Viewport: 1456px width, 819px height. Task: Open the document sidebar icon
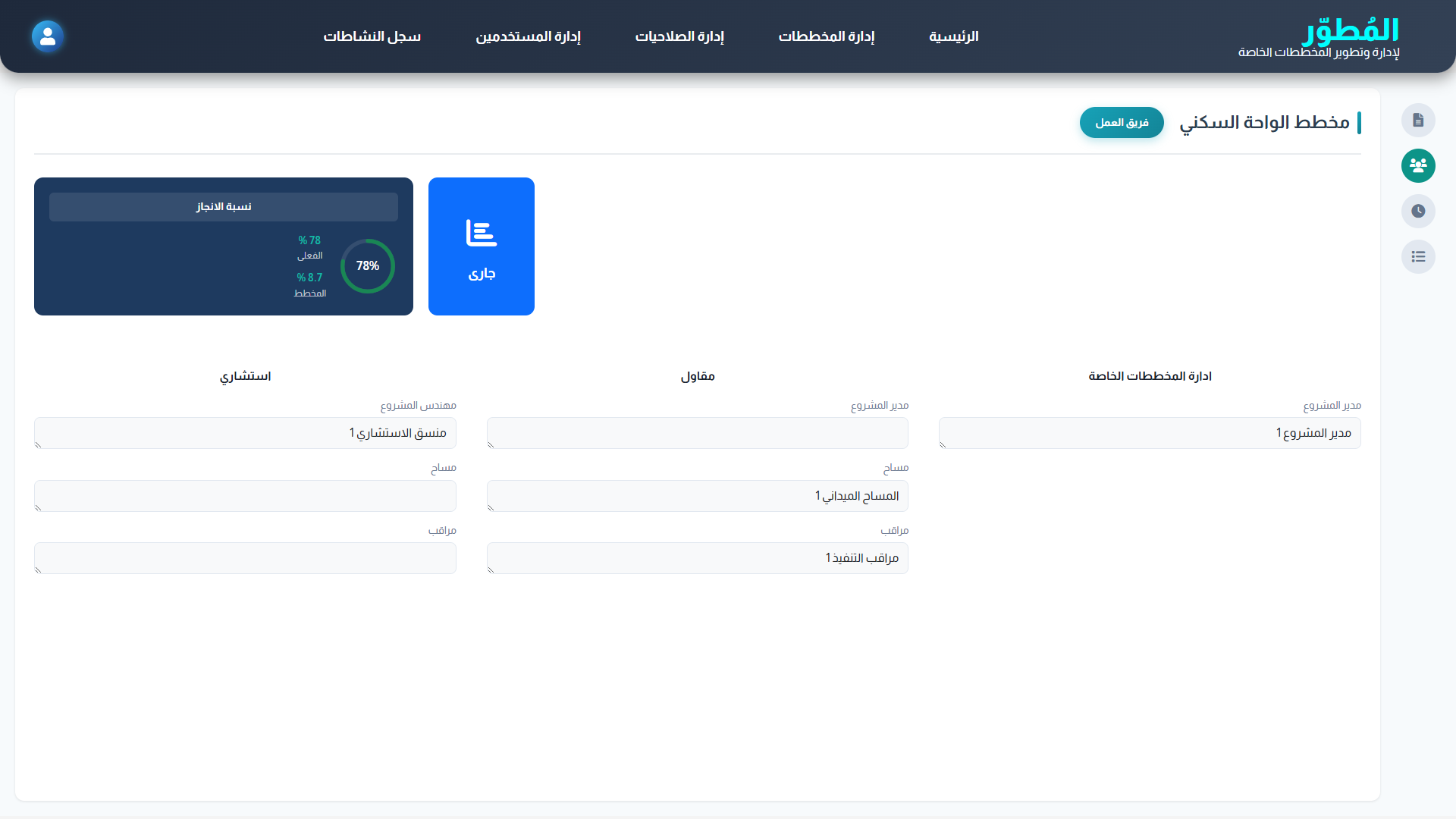1418,120
